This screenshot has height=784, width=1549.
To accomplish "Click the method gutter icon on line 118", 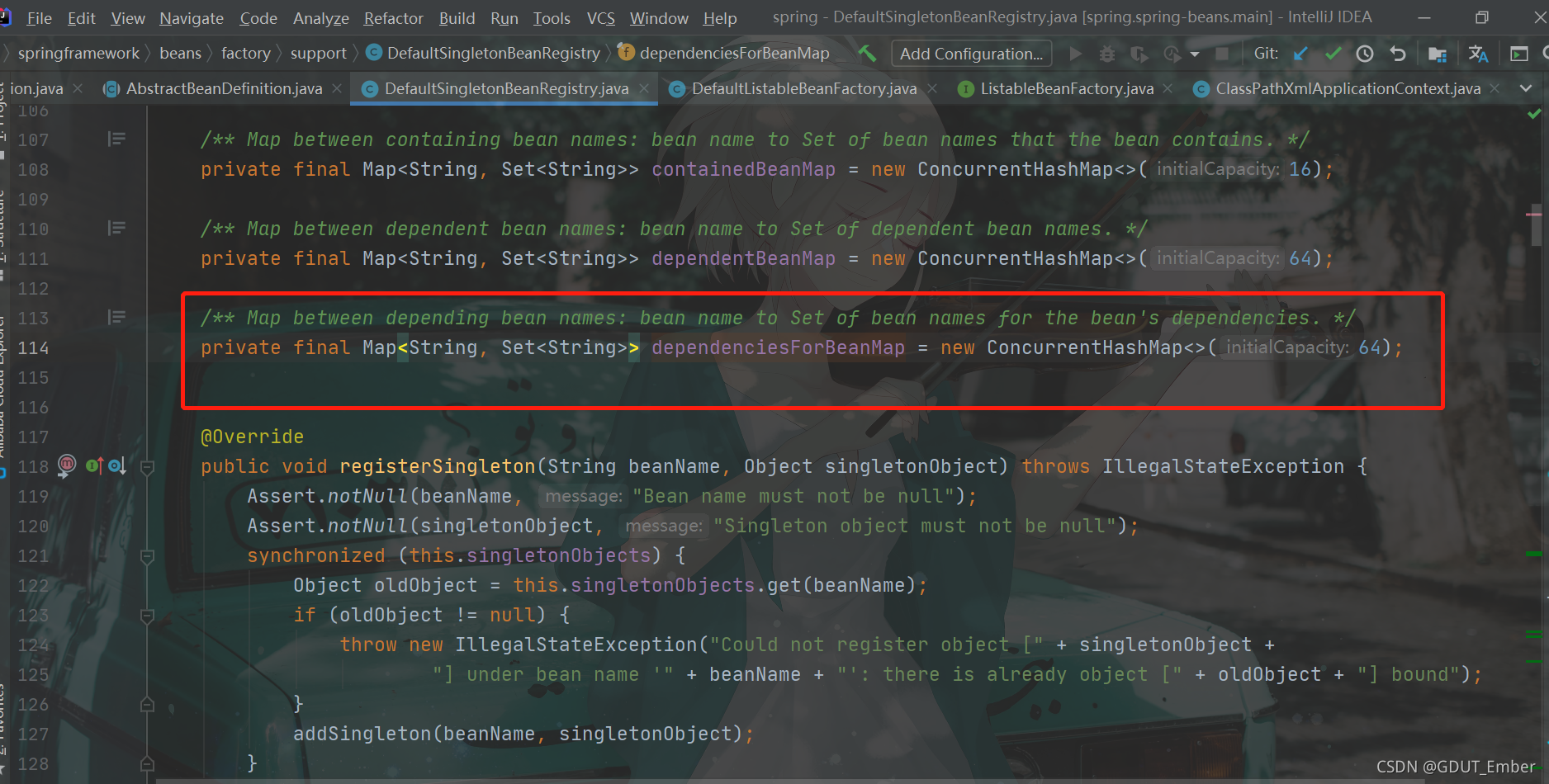I will 67,465.
